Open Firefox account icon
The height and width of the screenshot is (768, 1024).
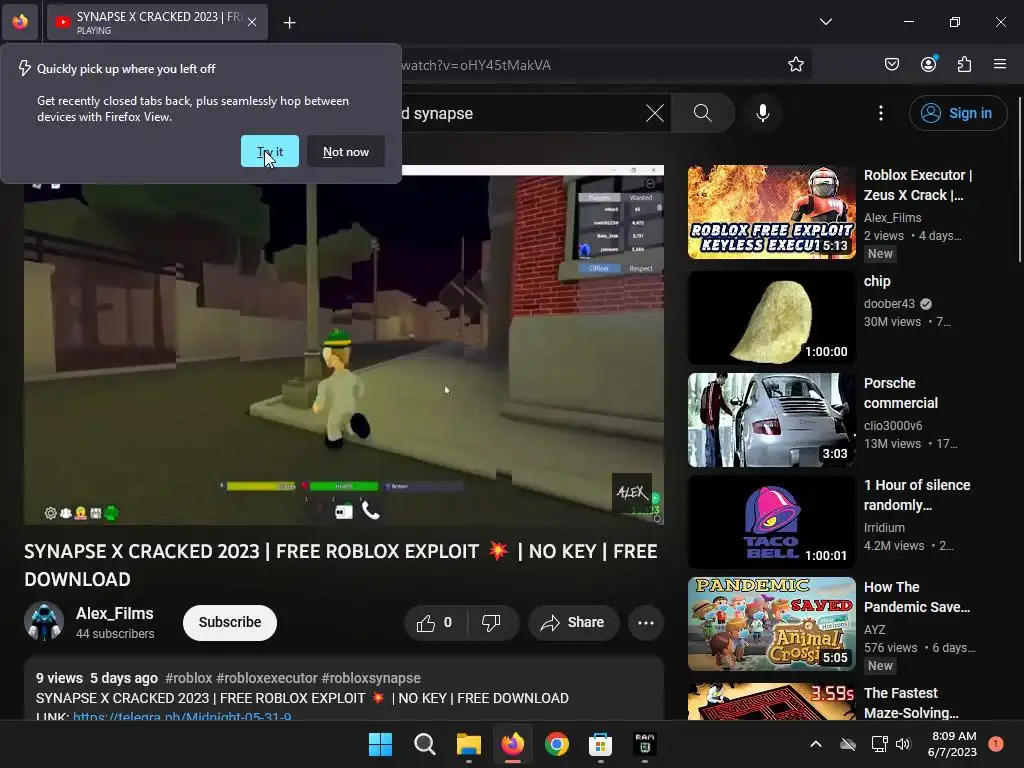pyautogui.click(x=929, y=64)
